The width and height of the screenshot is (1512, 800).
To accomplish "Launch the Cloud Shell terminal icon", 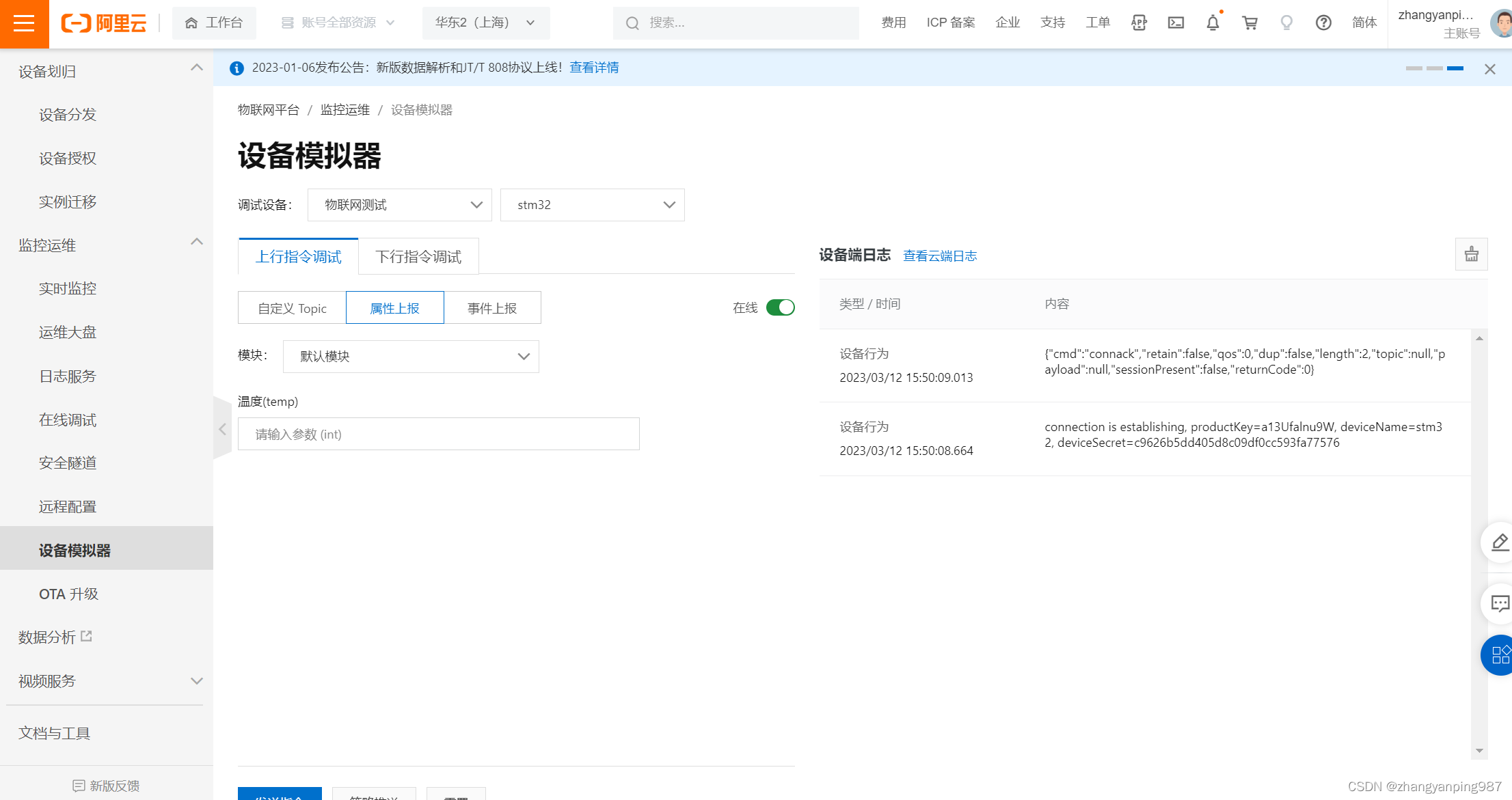I will [1176, 23].
